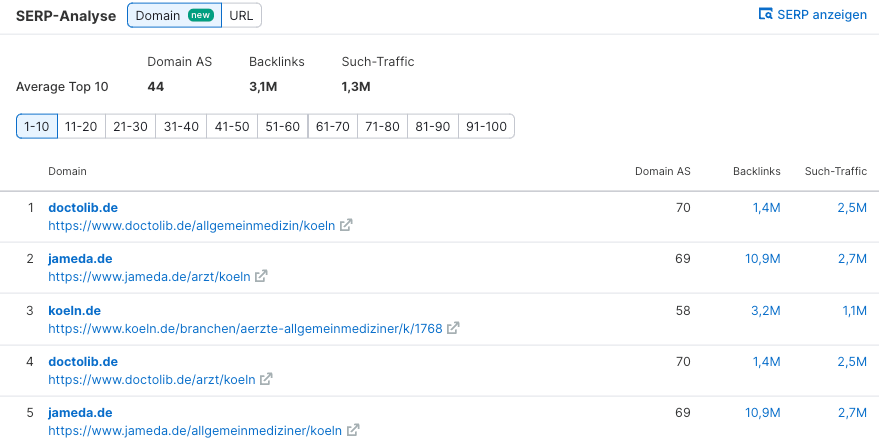Select results range 21-30
Screen dimensions: 879x441
(130, 126)
